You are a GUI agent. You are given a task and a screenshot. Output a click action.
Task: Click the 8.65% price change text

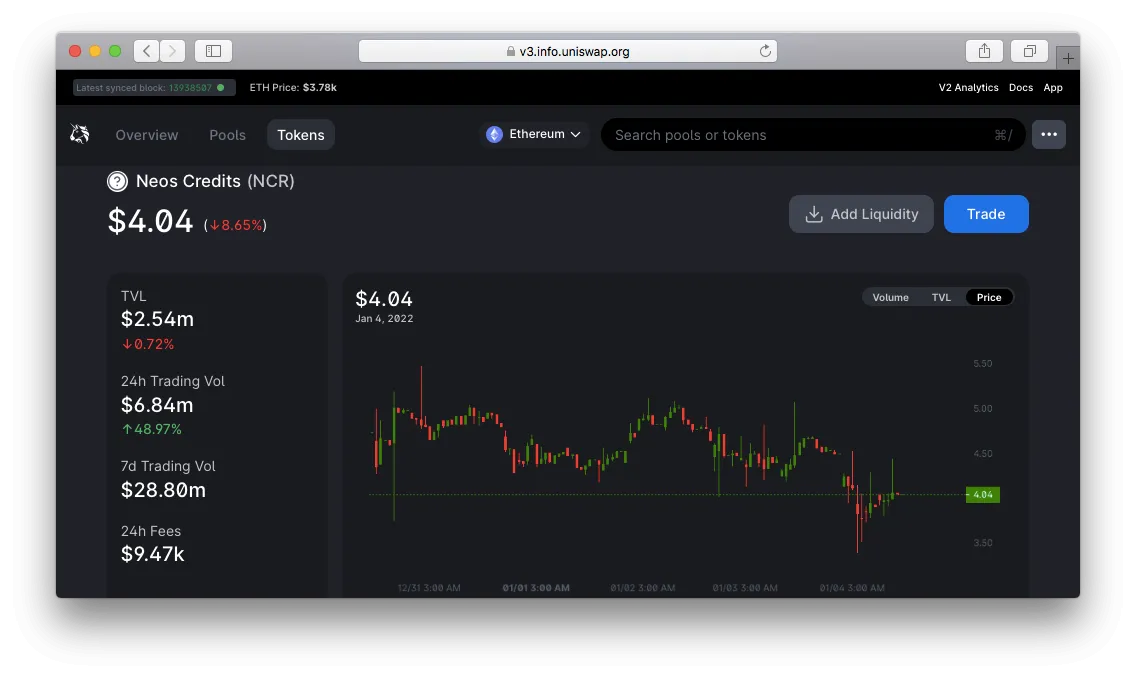click(x=235, y=225)
